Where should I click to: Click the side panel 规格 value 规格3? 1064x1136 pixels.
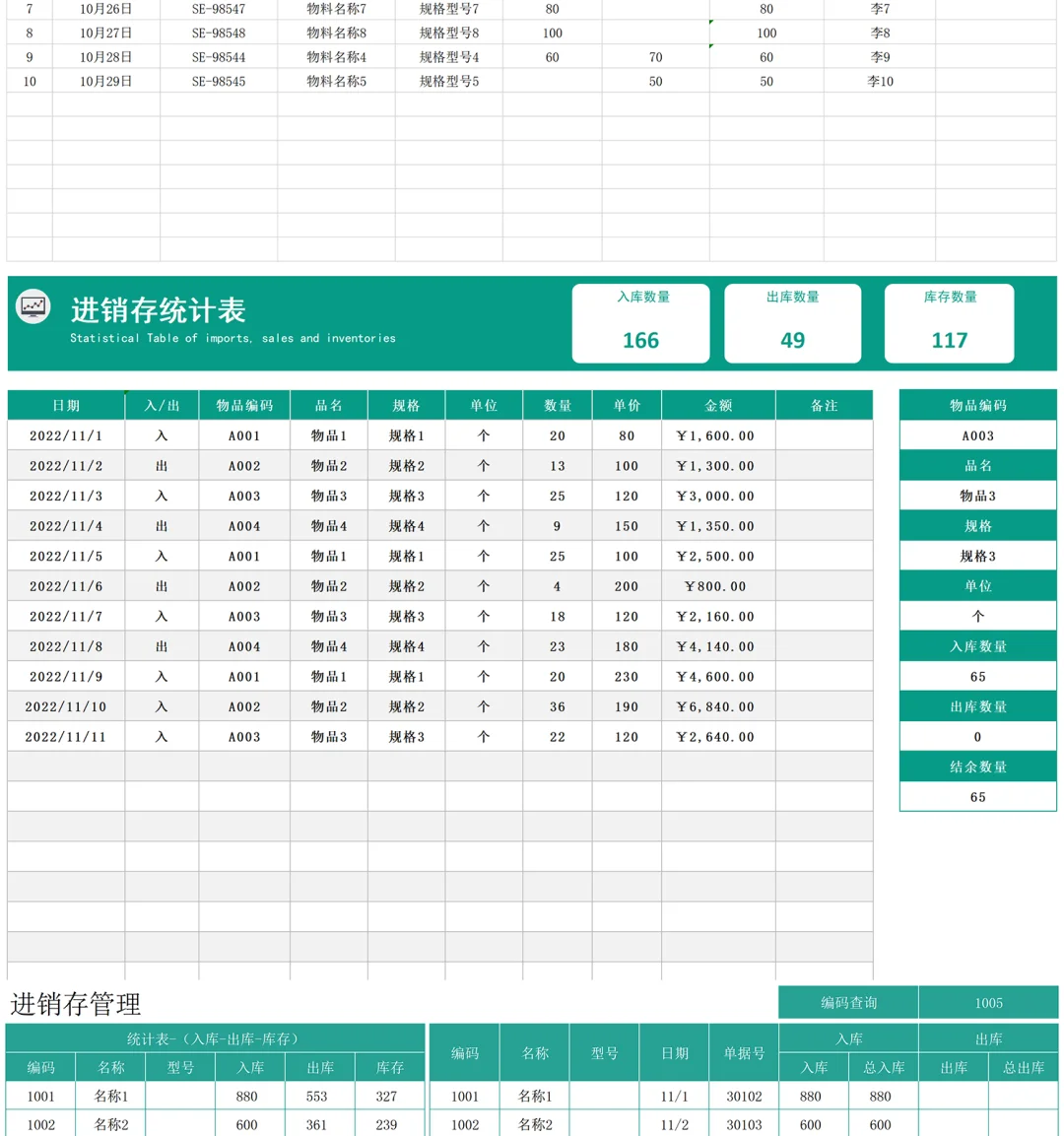pos(978,556)
